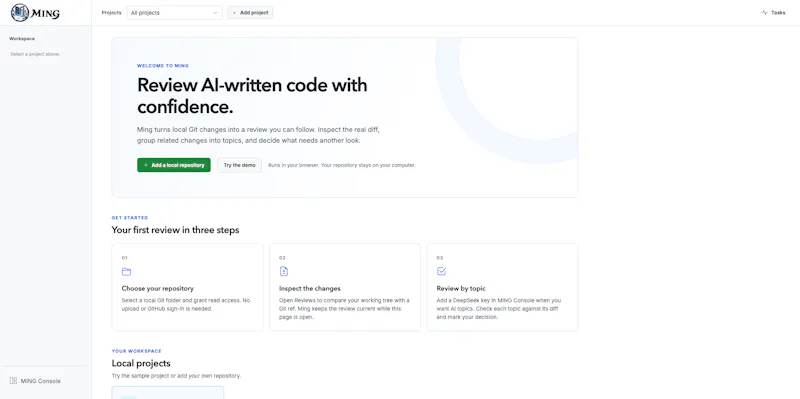Click the GET STARTED label
This screenshot has width=800, height=399.
pyautogui.click(x=130, y=218)
